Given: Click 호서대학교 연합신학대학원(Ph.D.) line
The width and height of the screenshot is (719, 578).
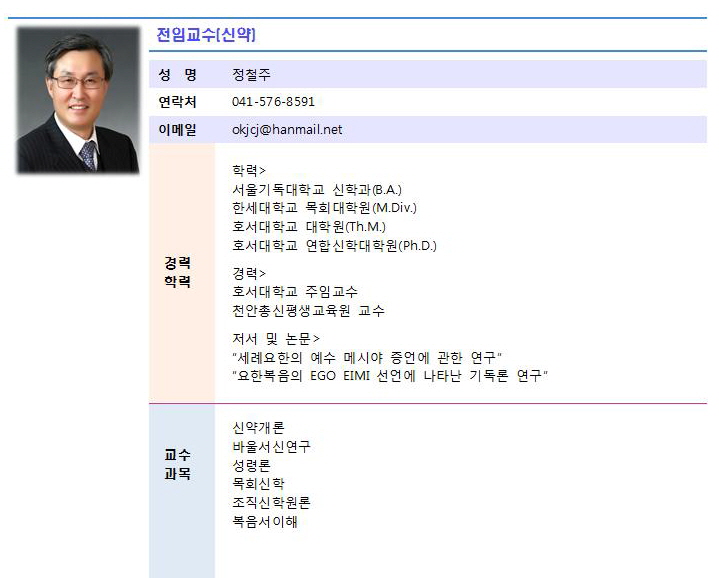Looking at the screenshot, I should (334, 246).
